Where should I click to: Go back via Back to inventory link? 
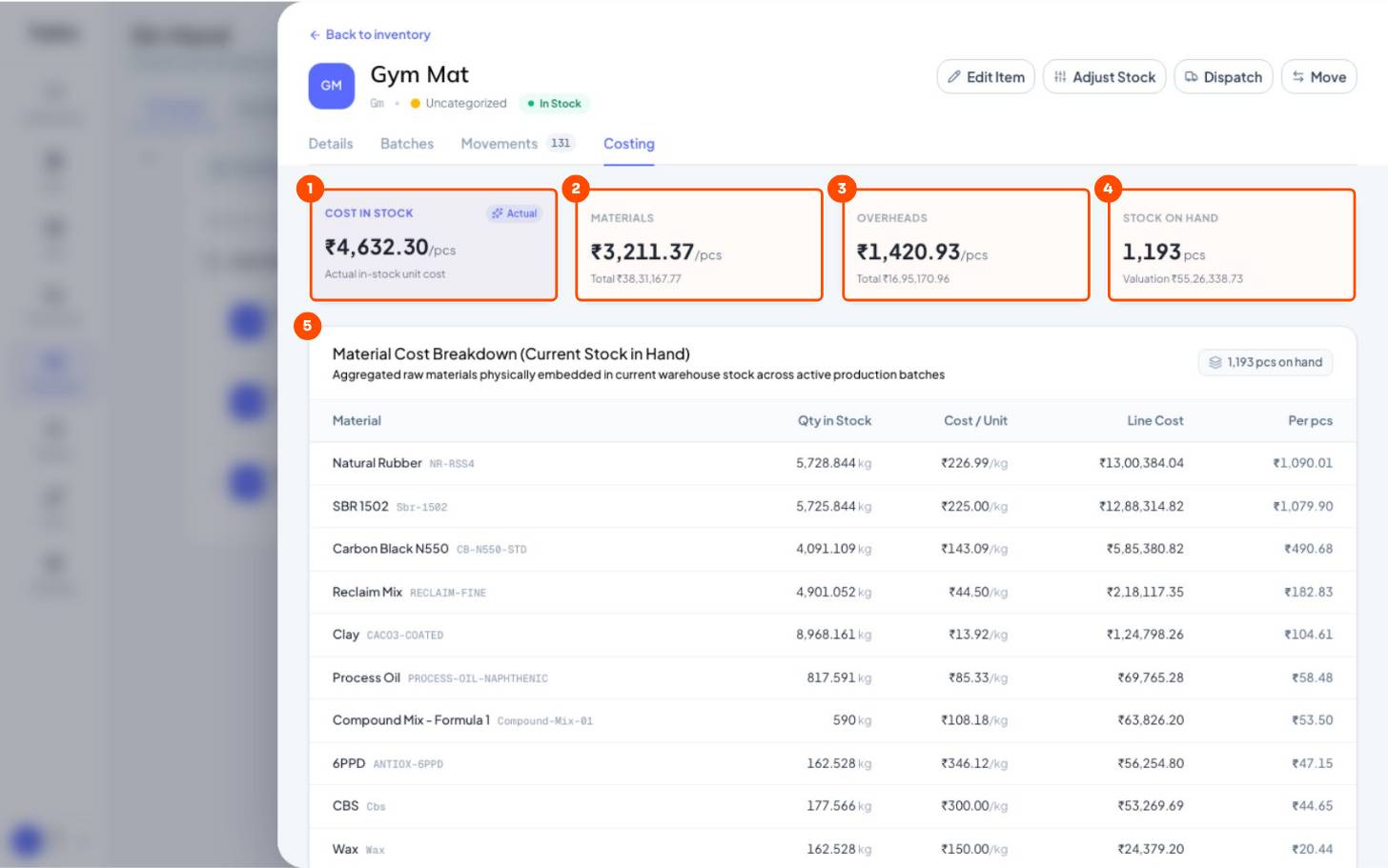click(x=370, y=34)
